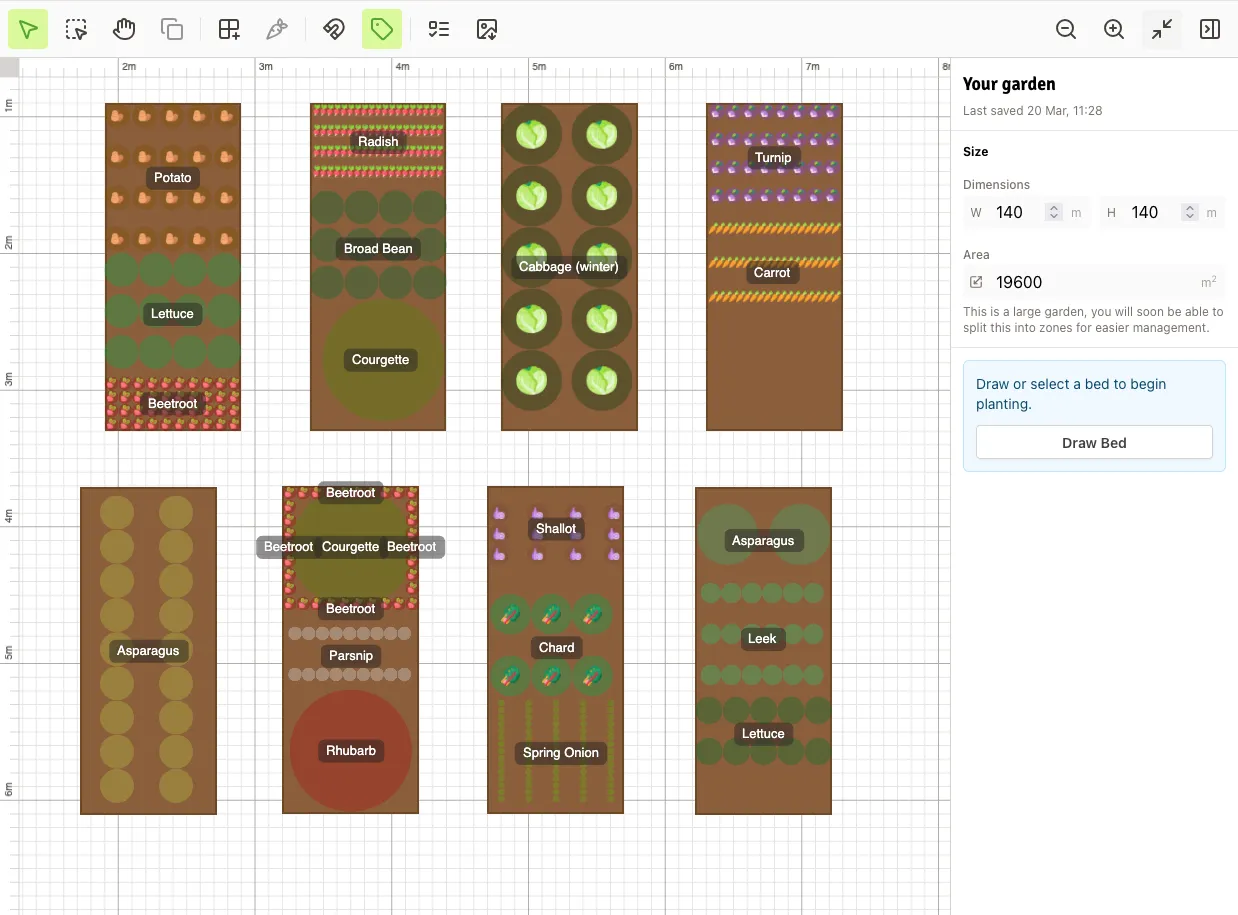Image resolution: width=1238 pixels, height=915 pixels.
Task: Open the checklist panel icon
Action: [x=438, y=29]
